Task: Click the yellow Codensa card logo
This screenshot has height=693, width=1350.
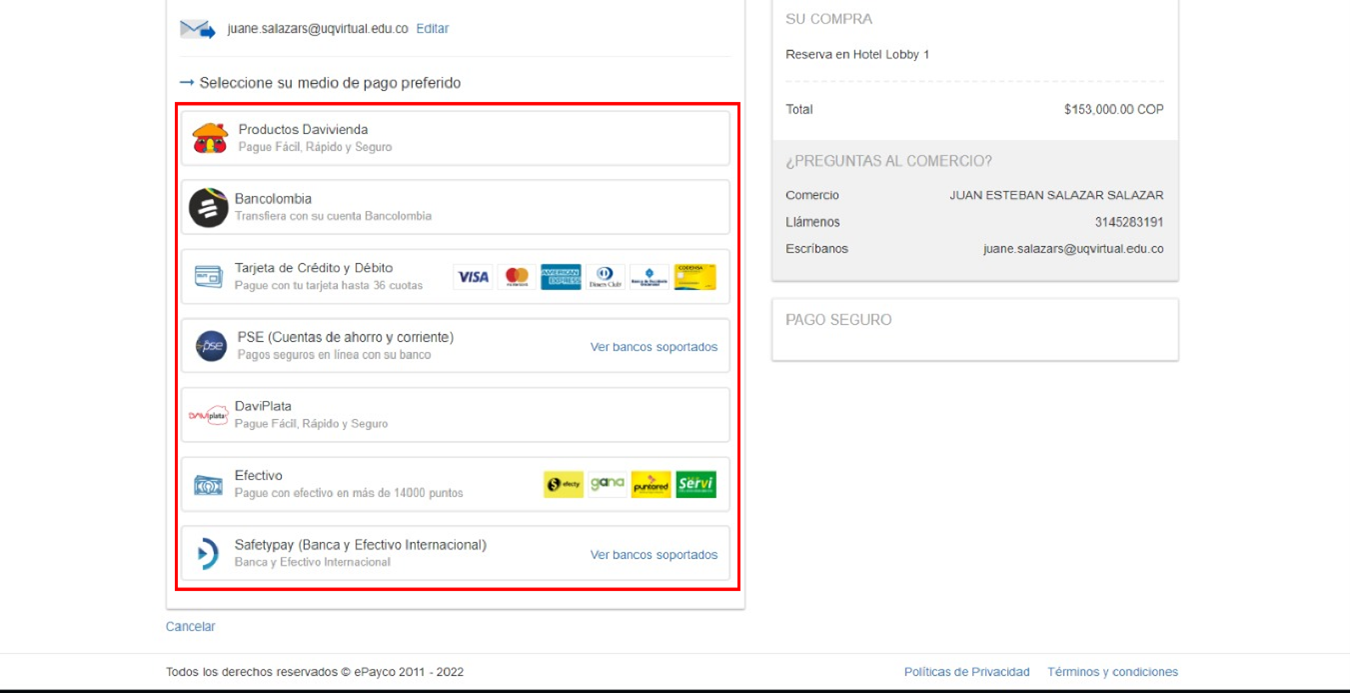Action: coord(695,277)
